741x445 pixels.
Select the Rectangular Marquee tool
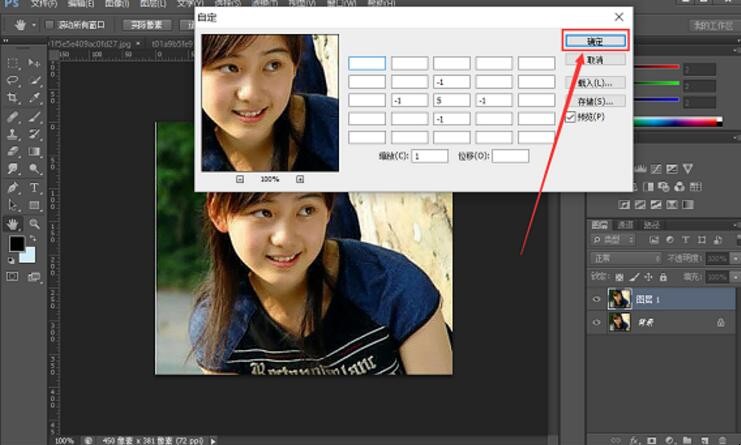(x=13, y=63)
